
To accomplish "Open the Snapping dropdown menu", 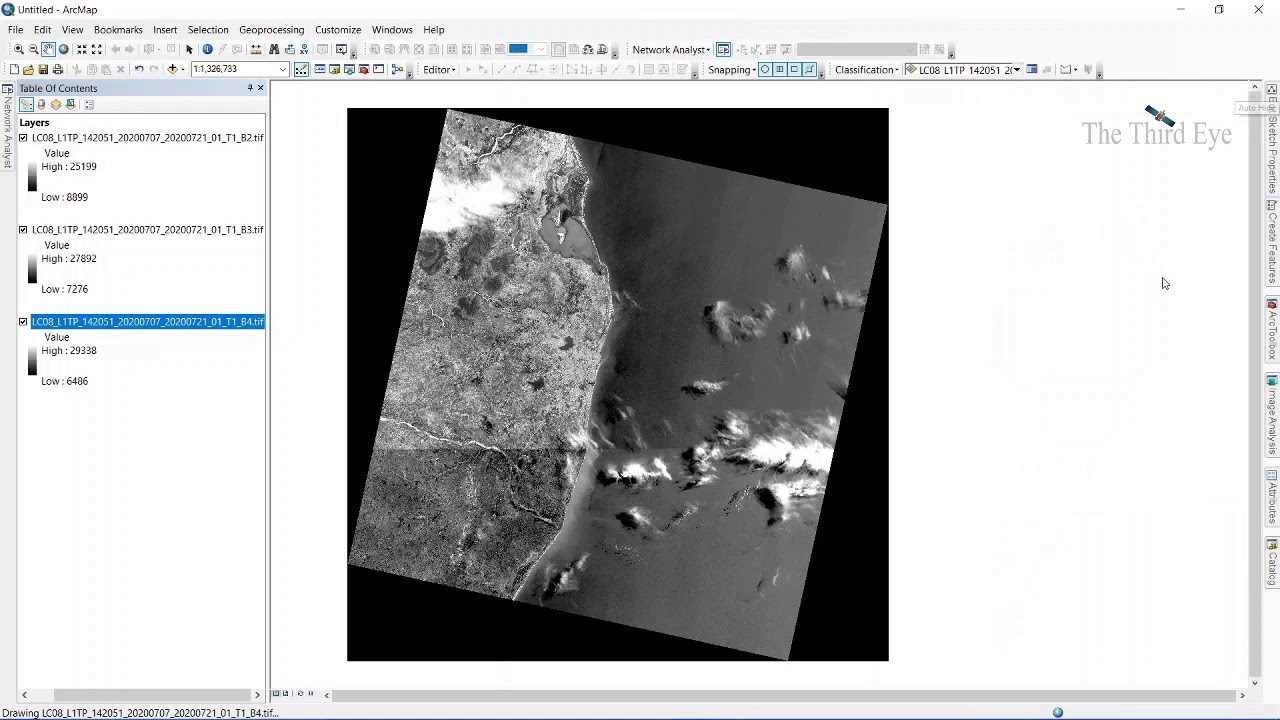I will pos(732,69).
